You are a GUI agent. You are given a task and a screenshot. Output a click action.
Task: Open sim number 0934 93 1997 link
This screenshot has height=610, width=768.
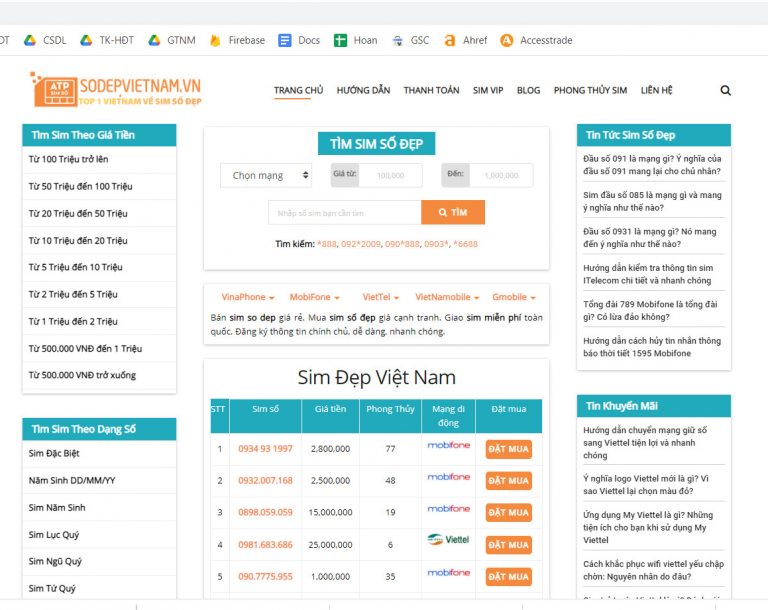pyautogui.click(x=265, y=449)
